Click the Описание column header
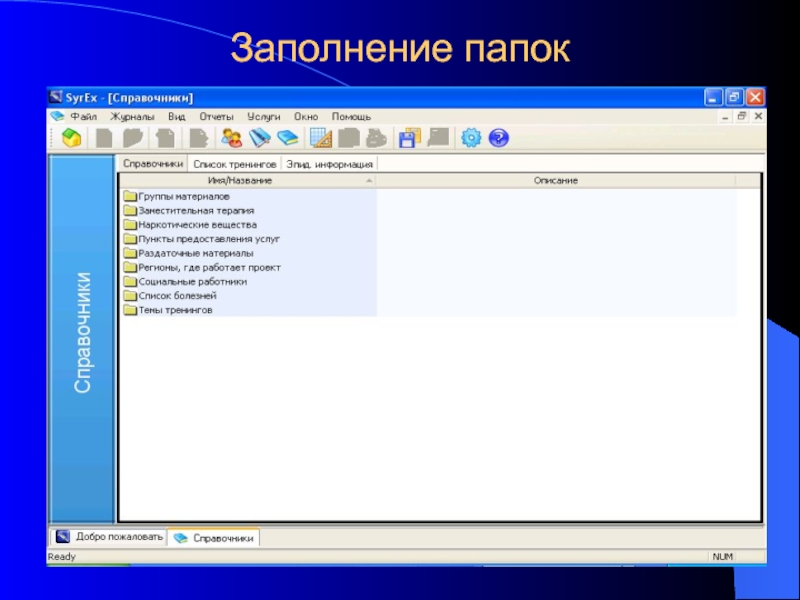This screenshot has height=600, width=800. coord(555,181)
